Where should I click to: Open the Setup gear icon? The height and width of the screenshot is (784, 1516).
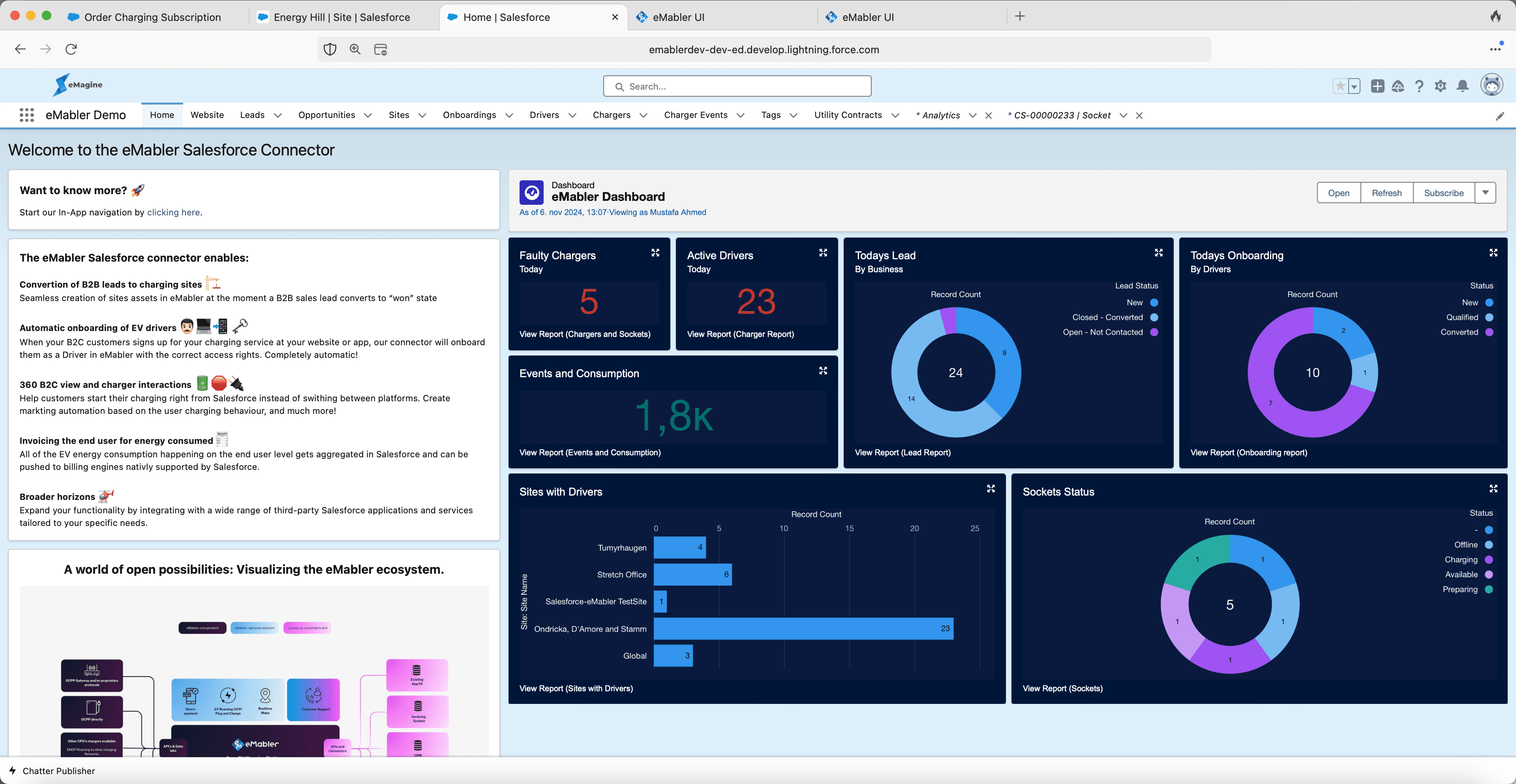pos(1440,86)
